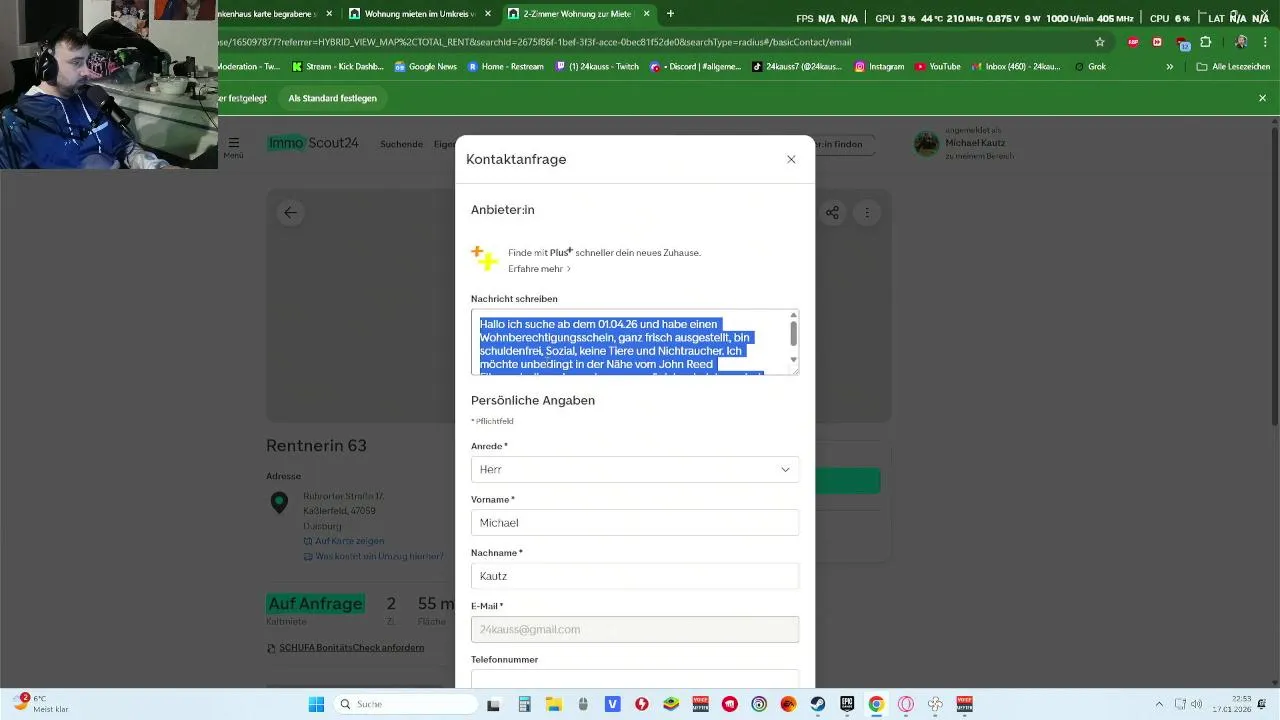Viewport: 1280px width, 720px height.
Task: Click the taskbar 'Suche' search box
Action: tap(406, 704)
